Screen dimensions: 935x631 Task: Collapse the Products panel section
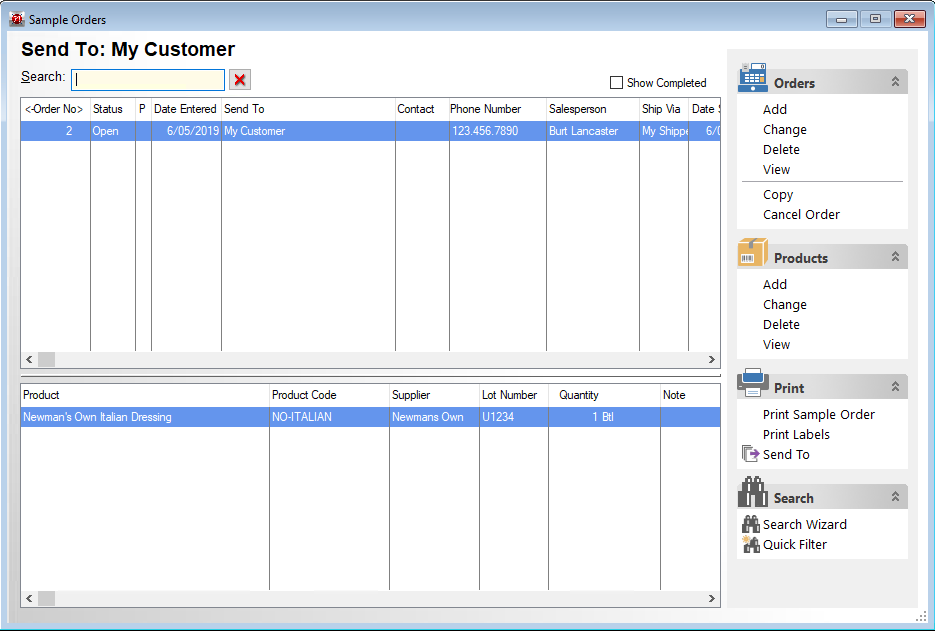click(895, 256)
